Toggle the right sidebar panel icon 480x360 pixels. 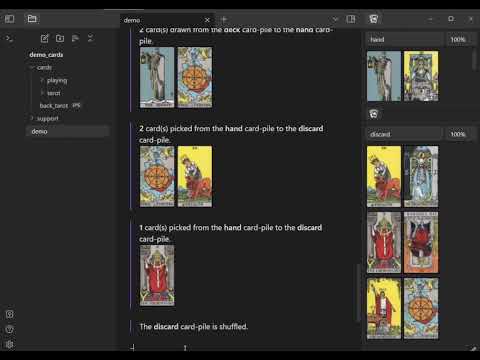(x=351, y=19)
